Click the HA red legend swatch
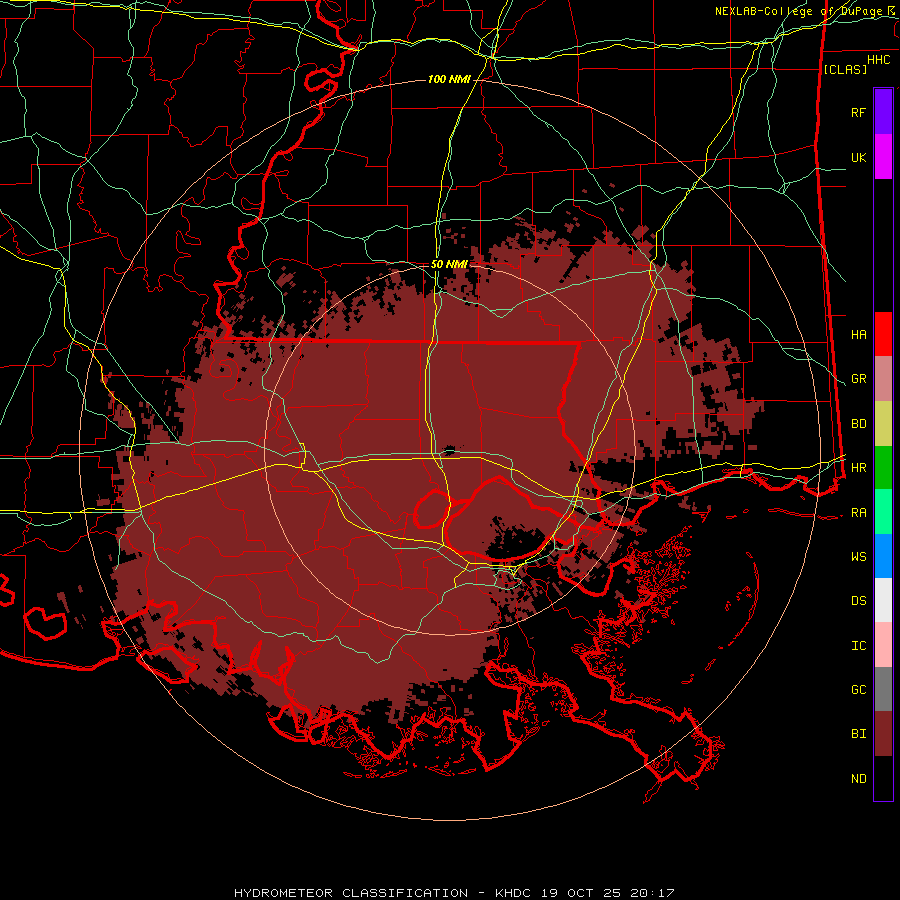900x900 pixels. pos(883,334)
